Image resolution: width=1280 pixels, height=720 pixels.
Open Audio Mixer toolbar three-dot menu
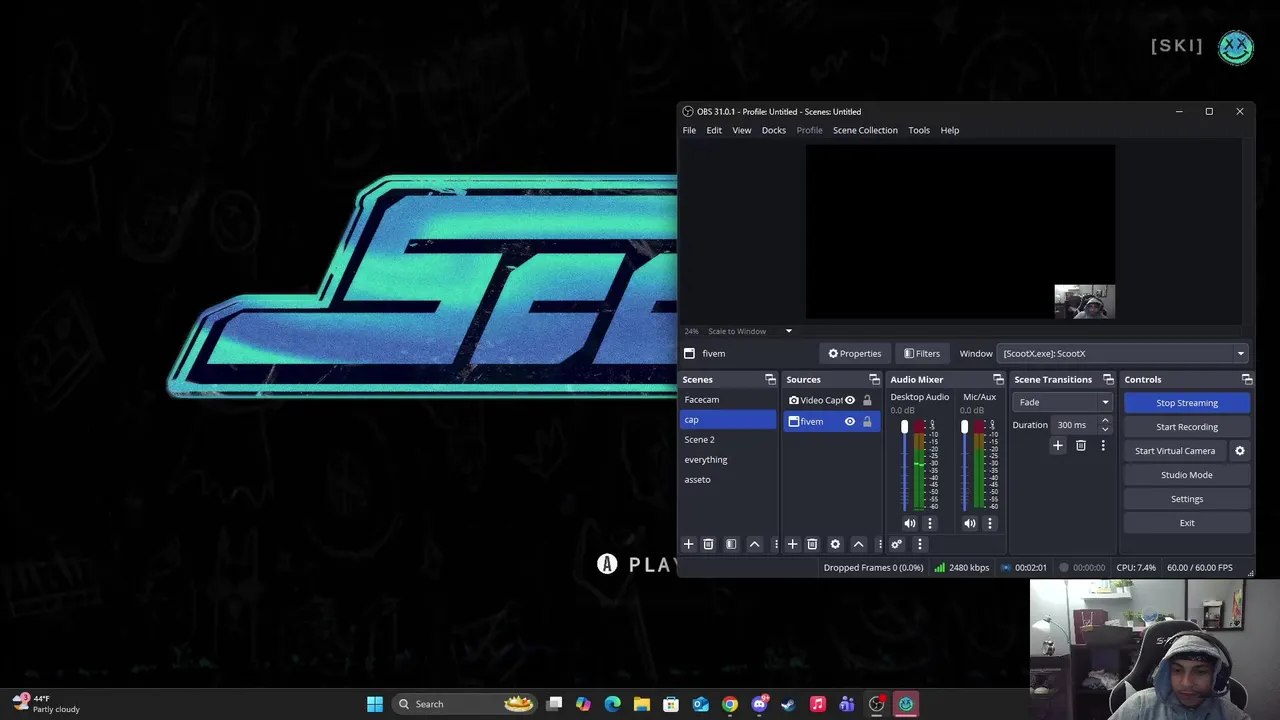click(x=920, y=544)
